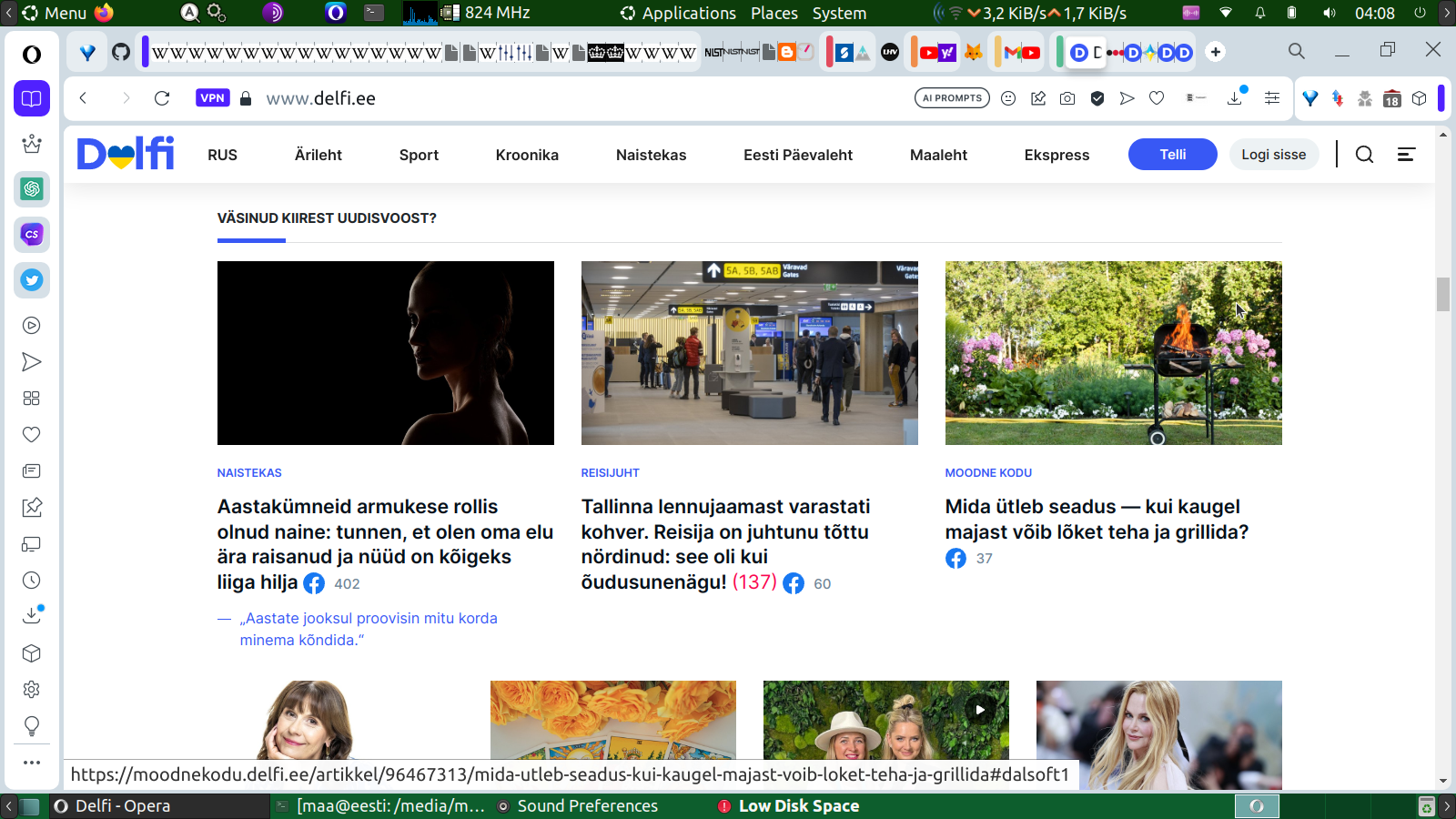Image resolution: width=1456 pixels, height=819 pixels.
Task: Open the sidebar lightbulb tips icon
Action: coord(32,726)
